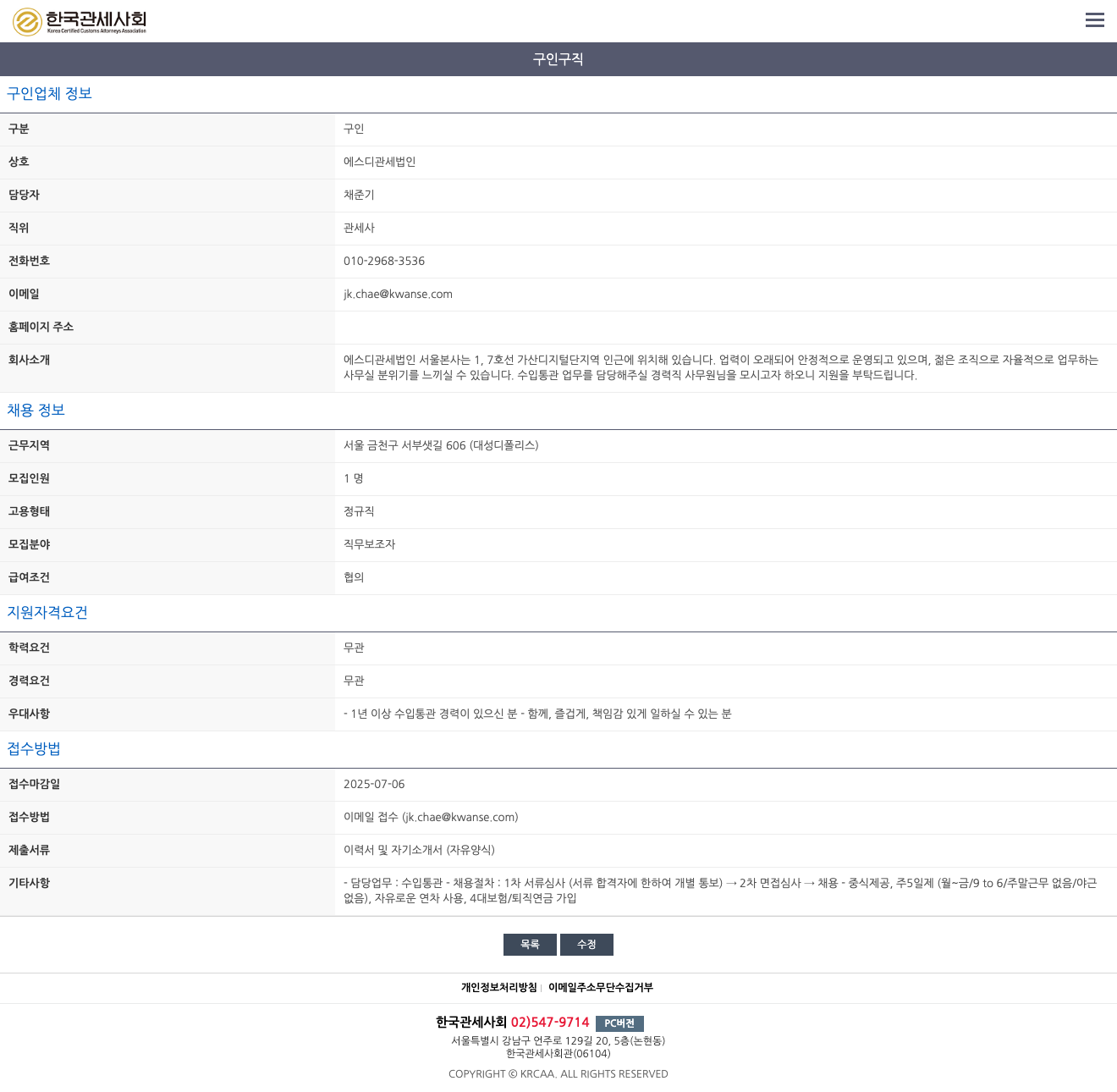1117x1092 pixels.
Task: Click the COPYRIGHT © KRCAA footer text
Action: point(558,1074)
